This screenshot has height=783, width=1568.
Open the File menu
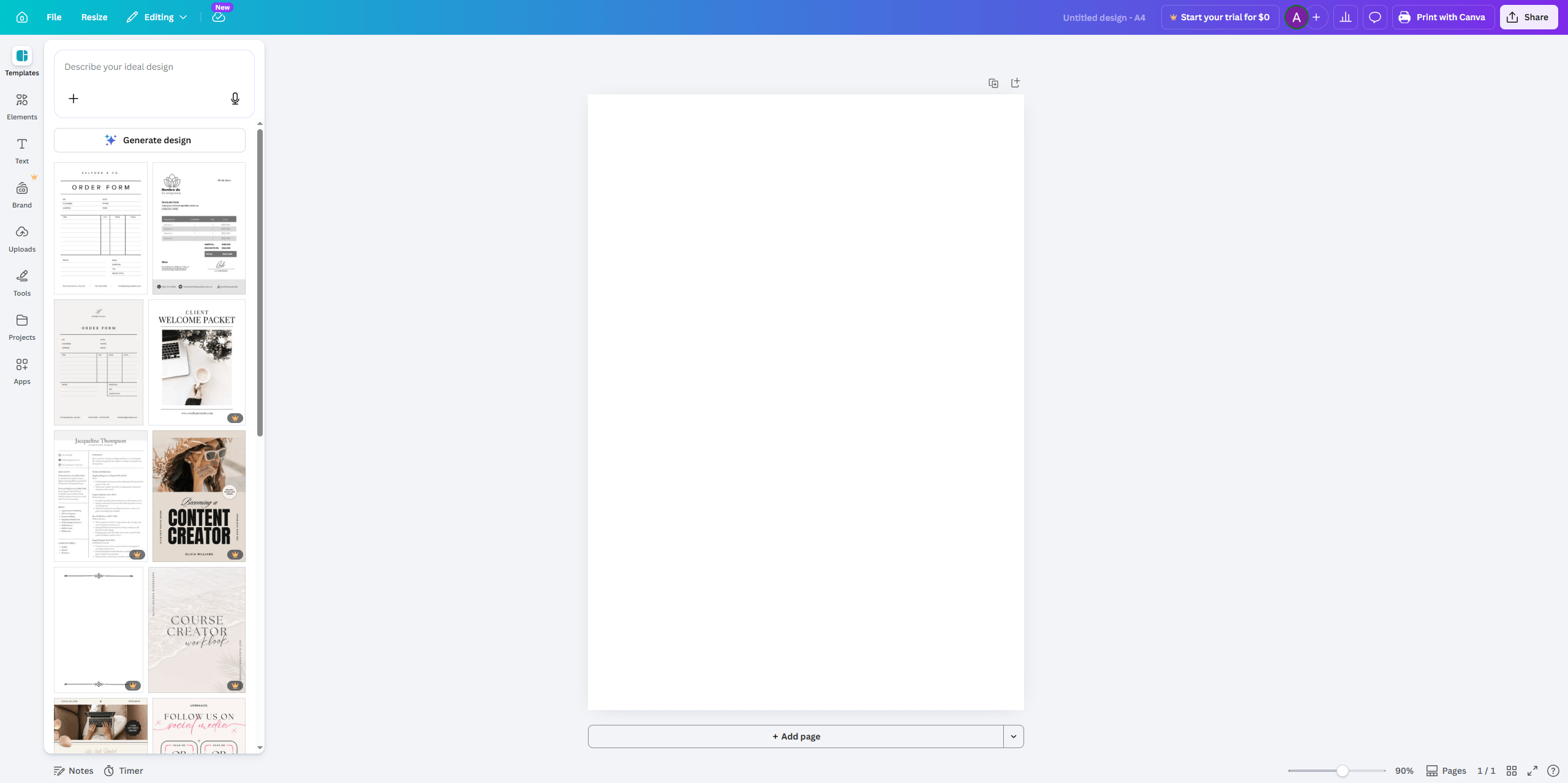coord(54,17)
